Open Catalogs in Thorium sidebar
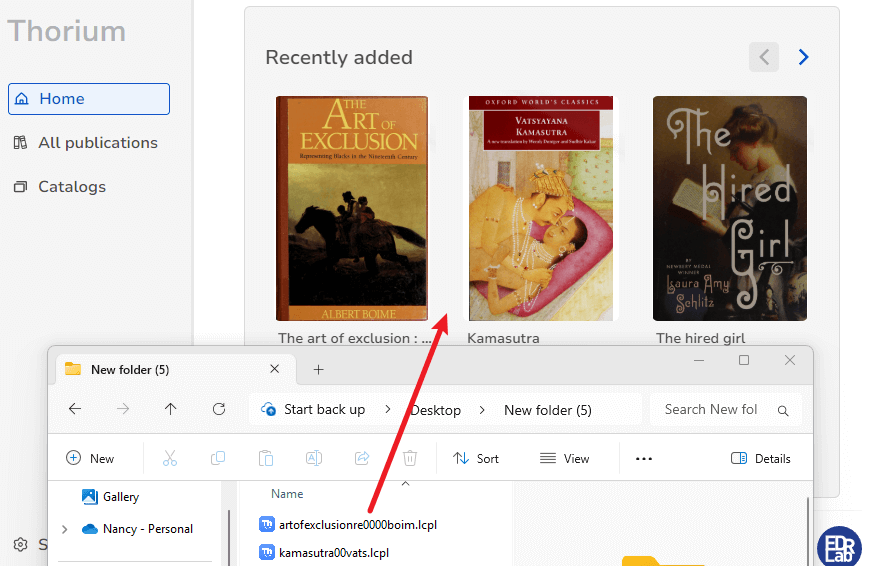 [60, 187]
